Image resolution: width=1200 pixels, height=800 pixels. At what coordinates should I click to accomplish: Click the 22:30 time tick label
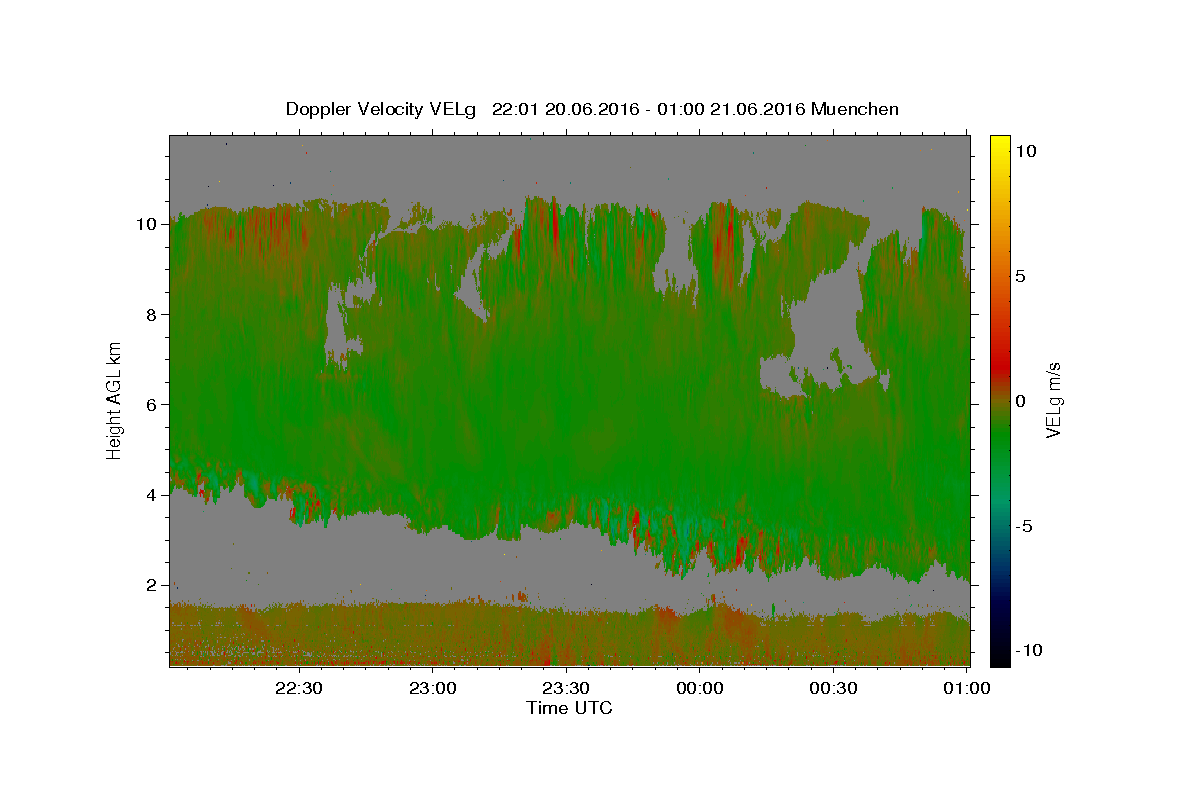coord(298,687)
